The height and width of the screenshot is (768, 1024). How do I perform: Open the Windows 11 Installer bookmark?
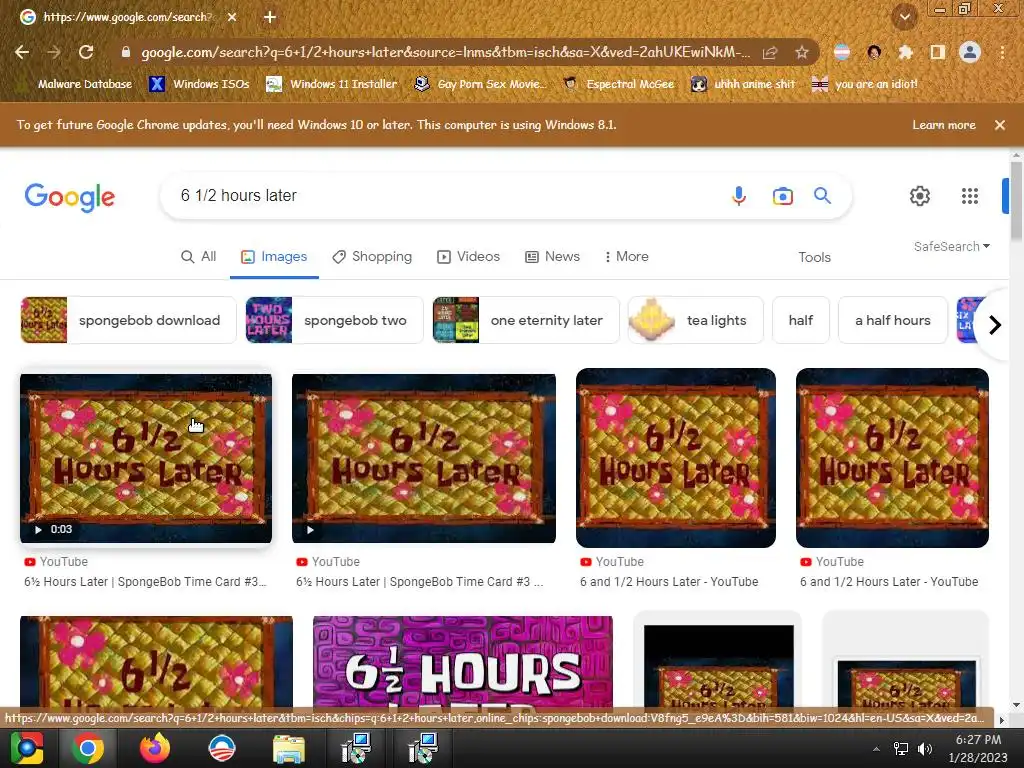coord(332,84)
